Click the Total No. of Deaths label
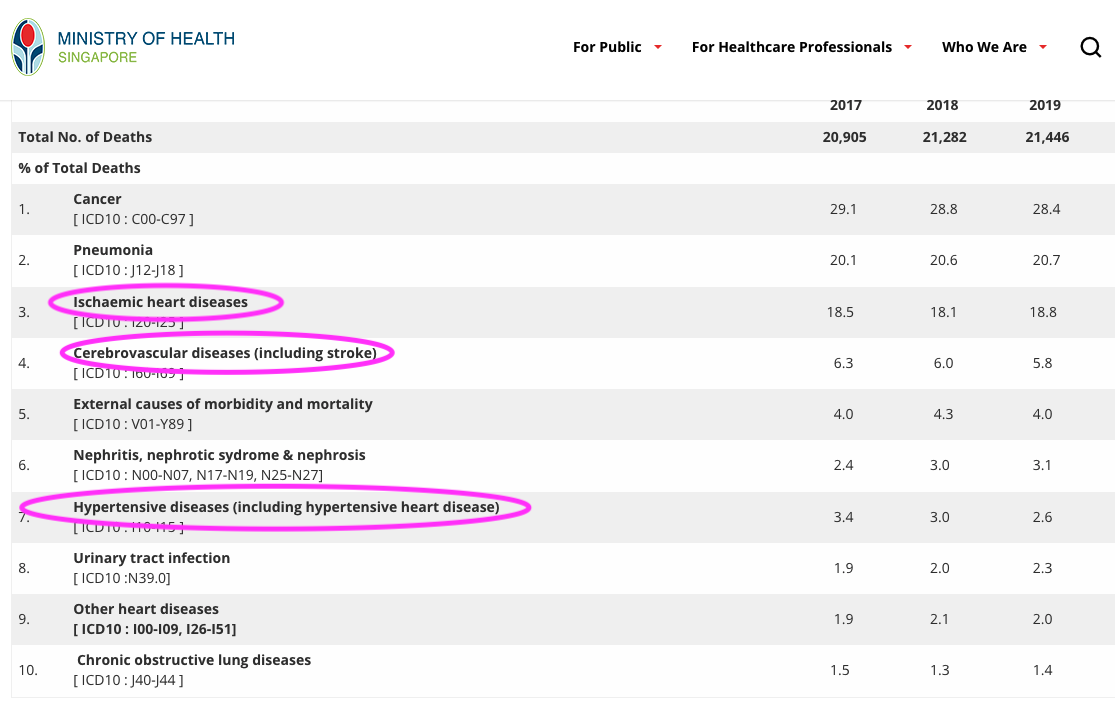This screenshot has height=711, width=1115. (x=85, y=137)
